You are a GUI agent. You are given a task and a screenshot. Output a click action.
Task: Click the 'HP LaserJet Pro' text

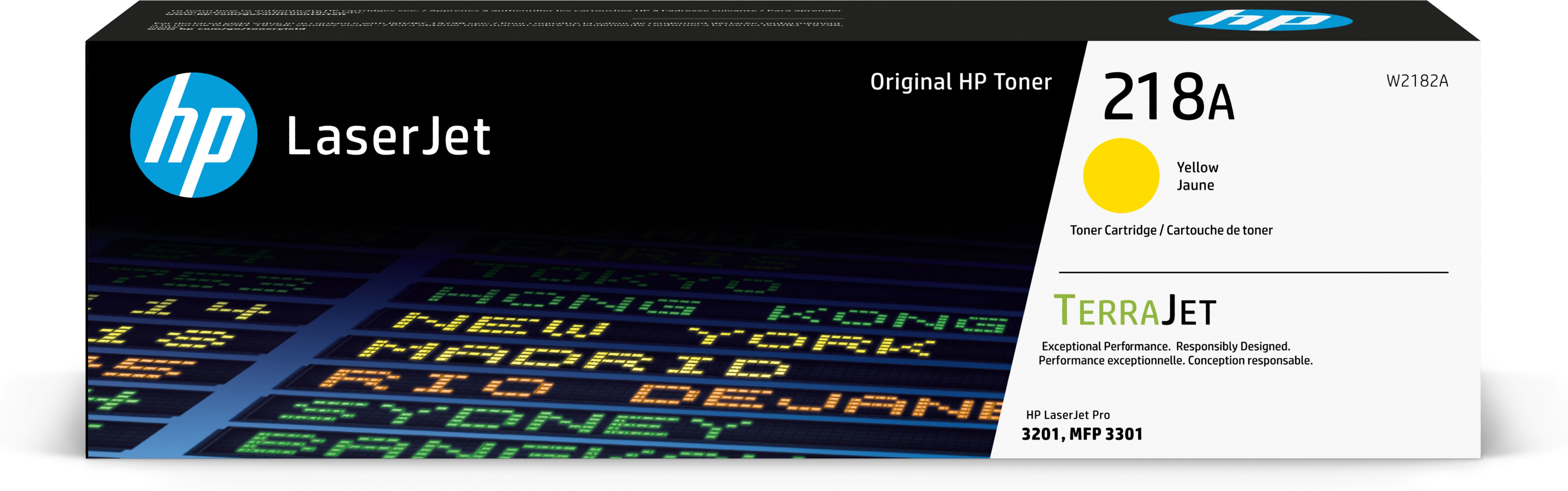point(1068,415)
